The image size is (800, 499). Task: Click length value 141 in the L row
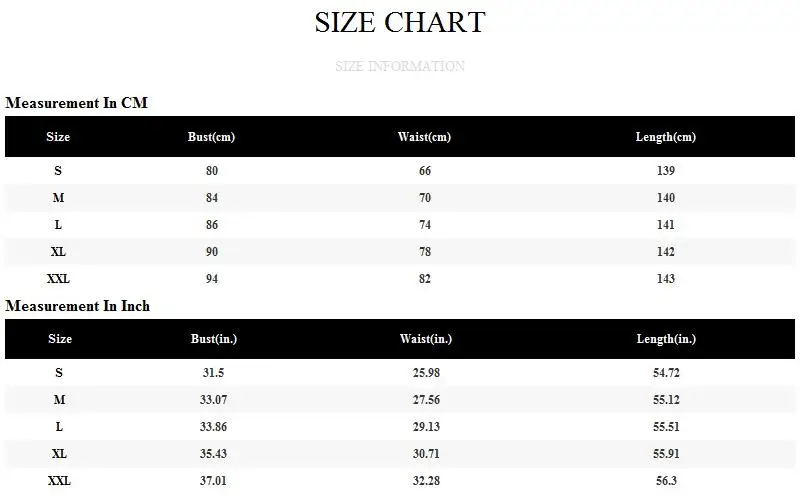666,224
